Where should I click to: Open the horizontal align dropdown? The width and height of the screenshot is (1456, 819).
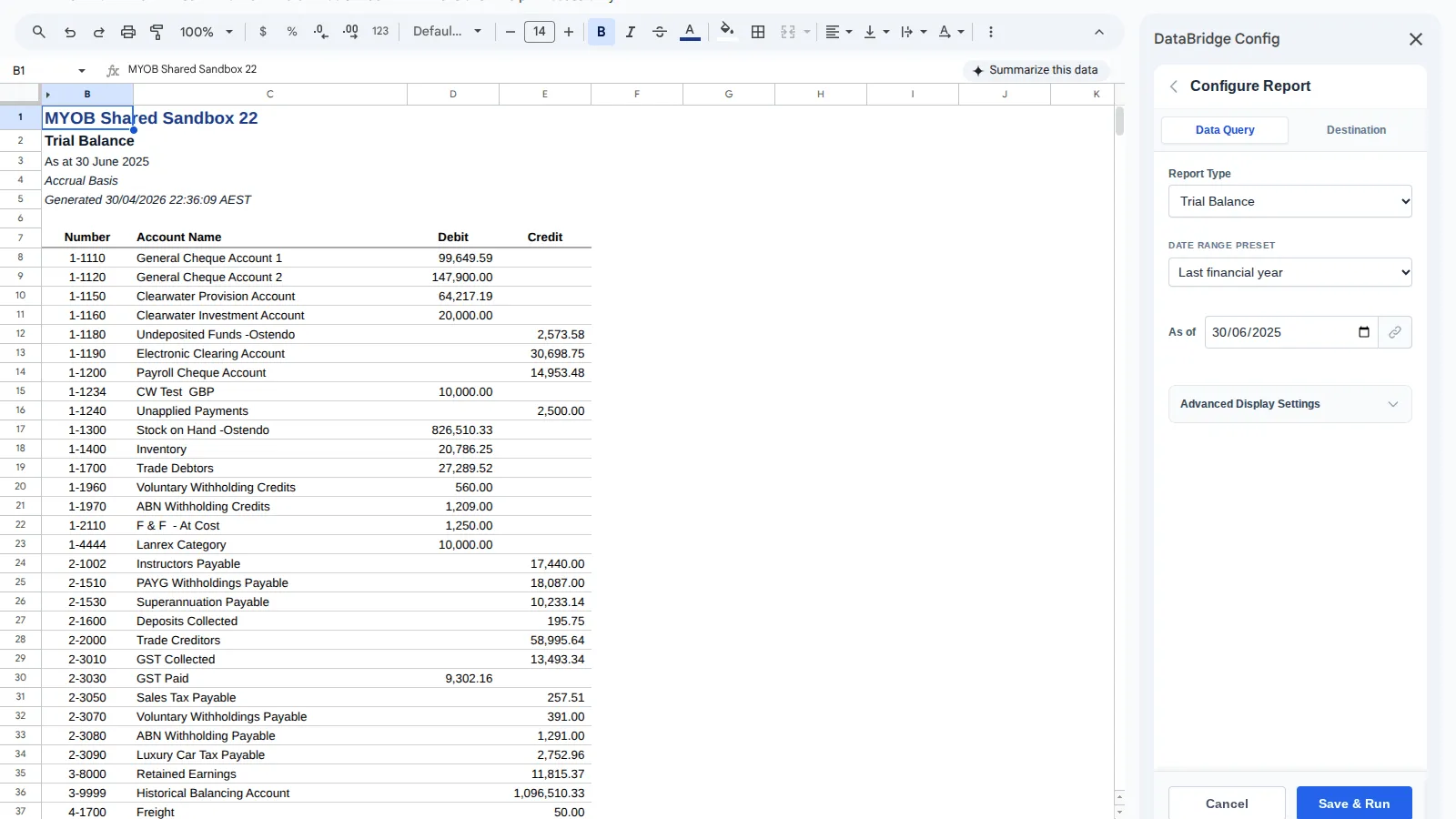click(x=839, y=32)
